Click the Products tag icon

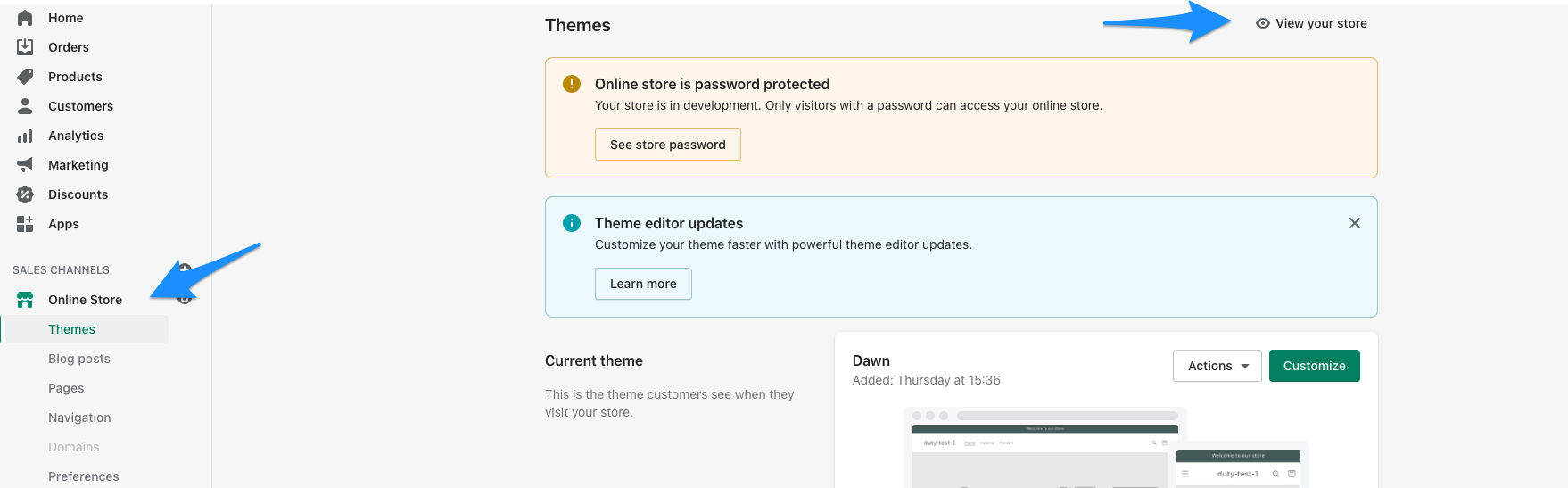point(25,77)
